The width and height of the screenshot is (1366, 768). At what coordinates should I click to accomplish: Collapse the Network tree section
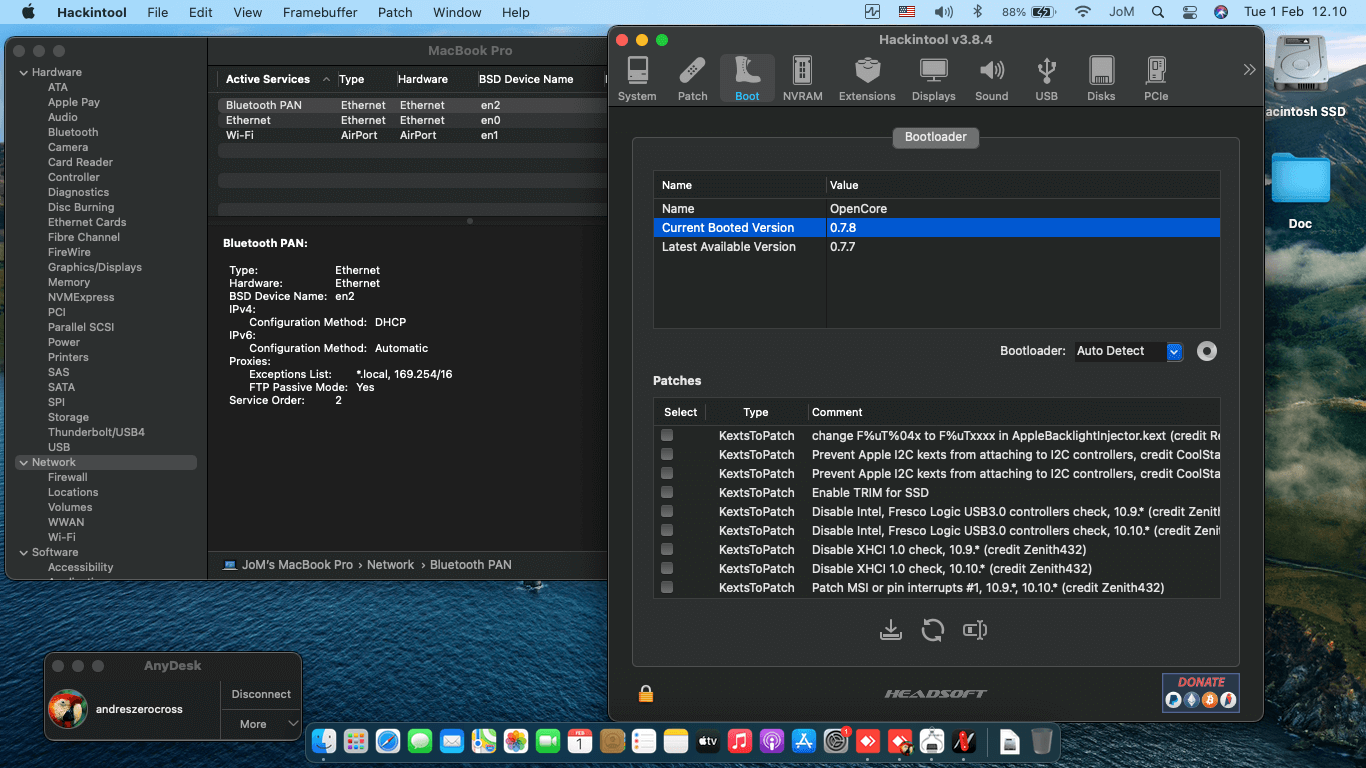[24, 463]
